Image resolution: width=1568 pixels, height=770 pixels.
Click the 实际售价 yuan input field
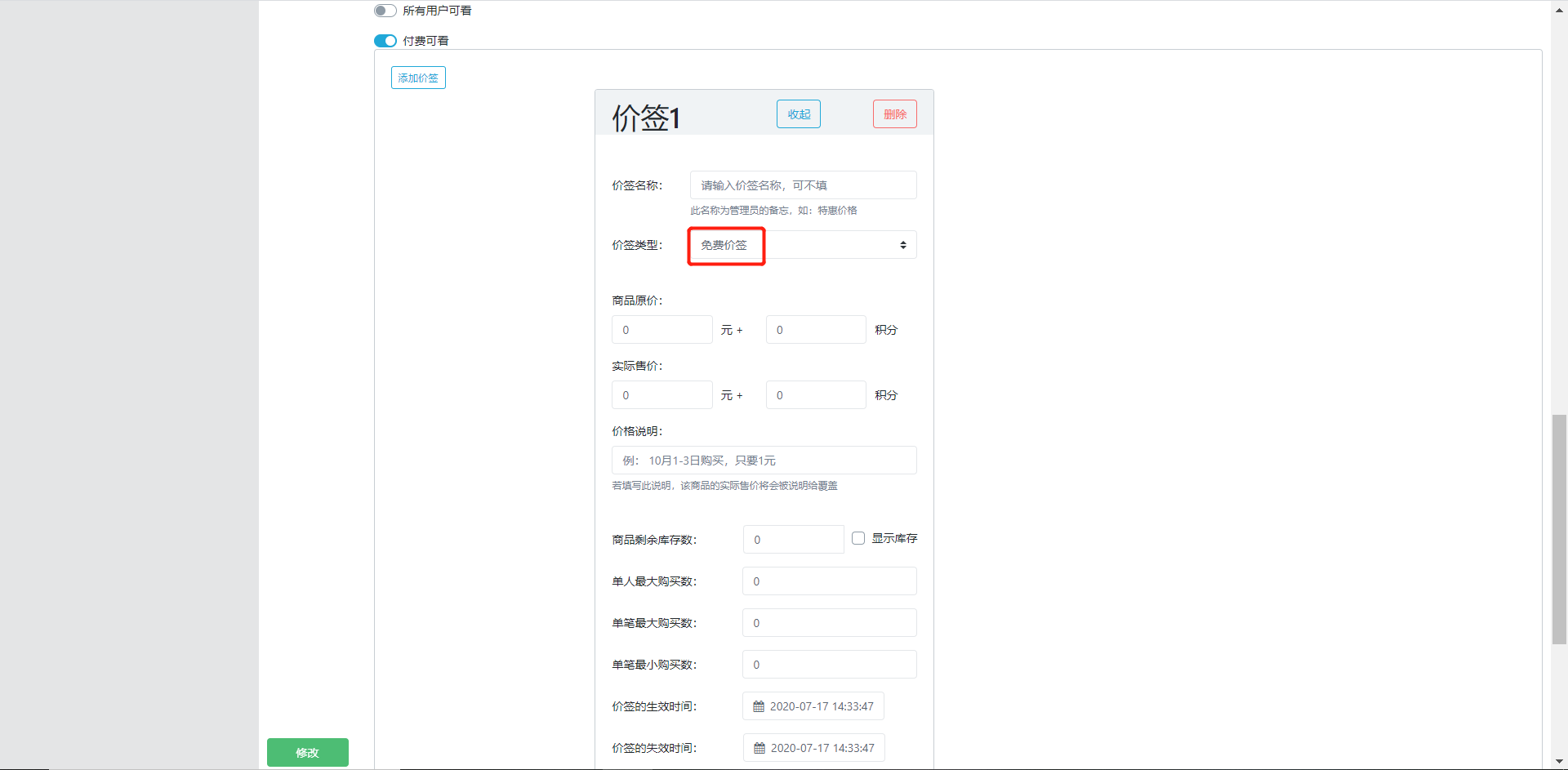click(661, 395)
